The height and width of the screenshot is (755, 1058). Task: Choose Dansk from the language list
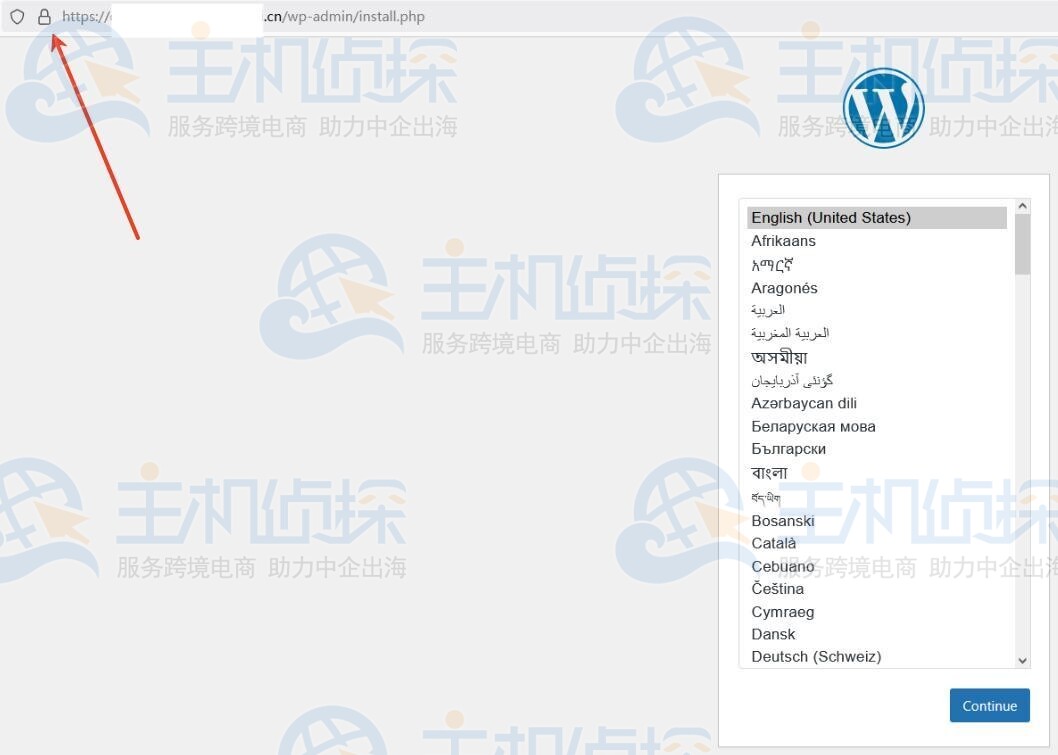click(773, 634)
